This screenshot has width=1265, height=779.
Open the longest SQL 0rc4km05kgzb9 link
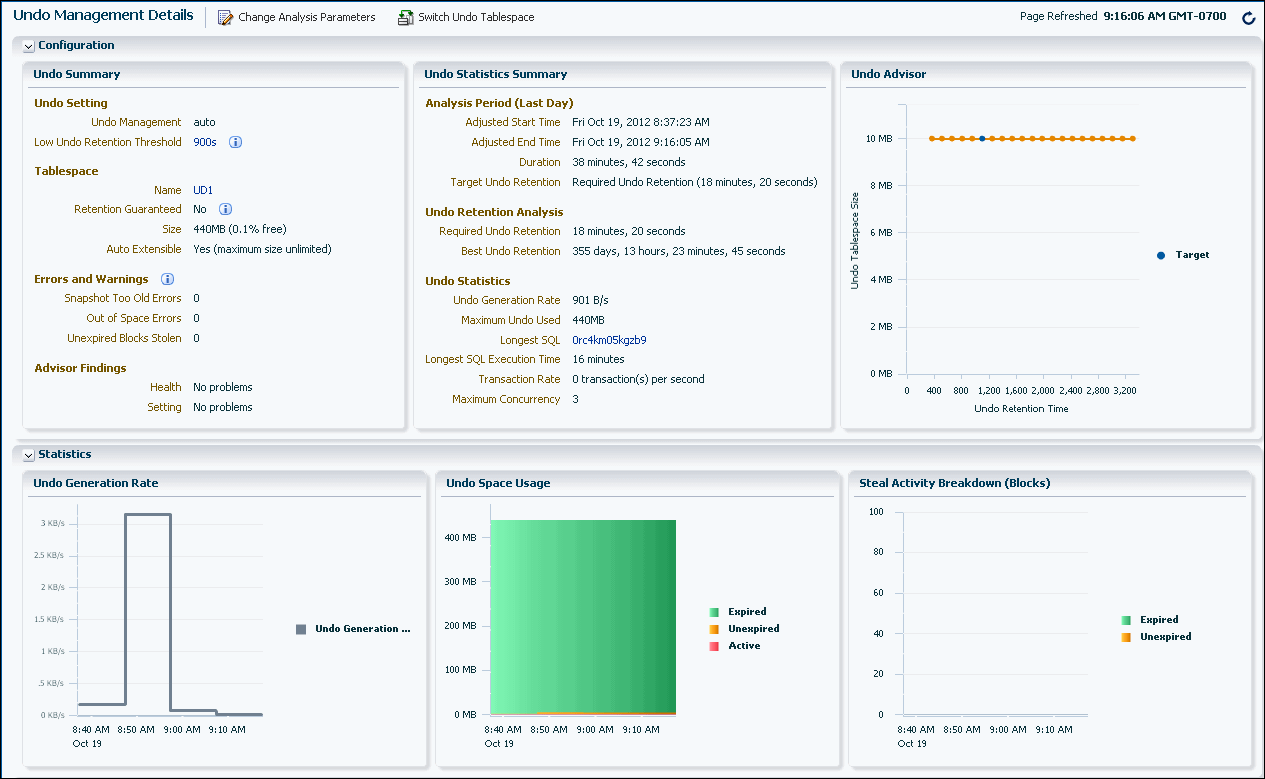pyautogui.click(x=609, y=340)
